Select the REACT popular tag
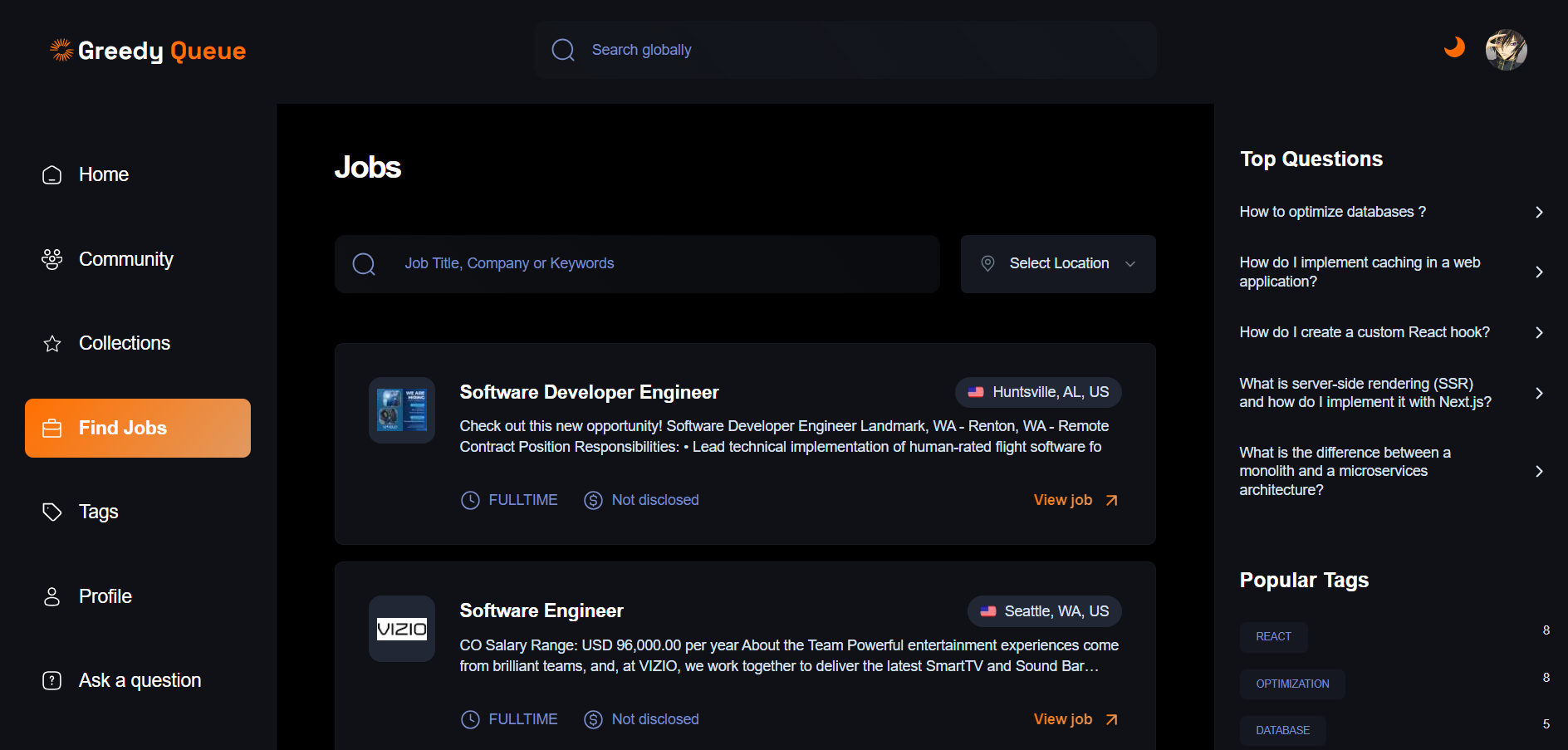This screenshot has height=750, width=1568. coord(1273,637)
